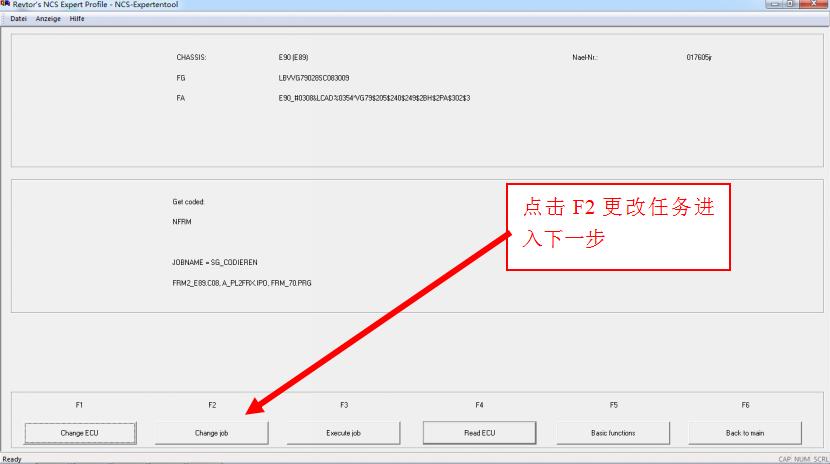Click the F4 label
The image size is (830, 464).
click(479, 405)
